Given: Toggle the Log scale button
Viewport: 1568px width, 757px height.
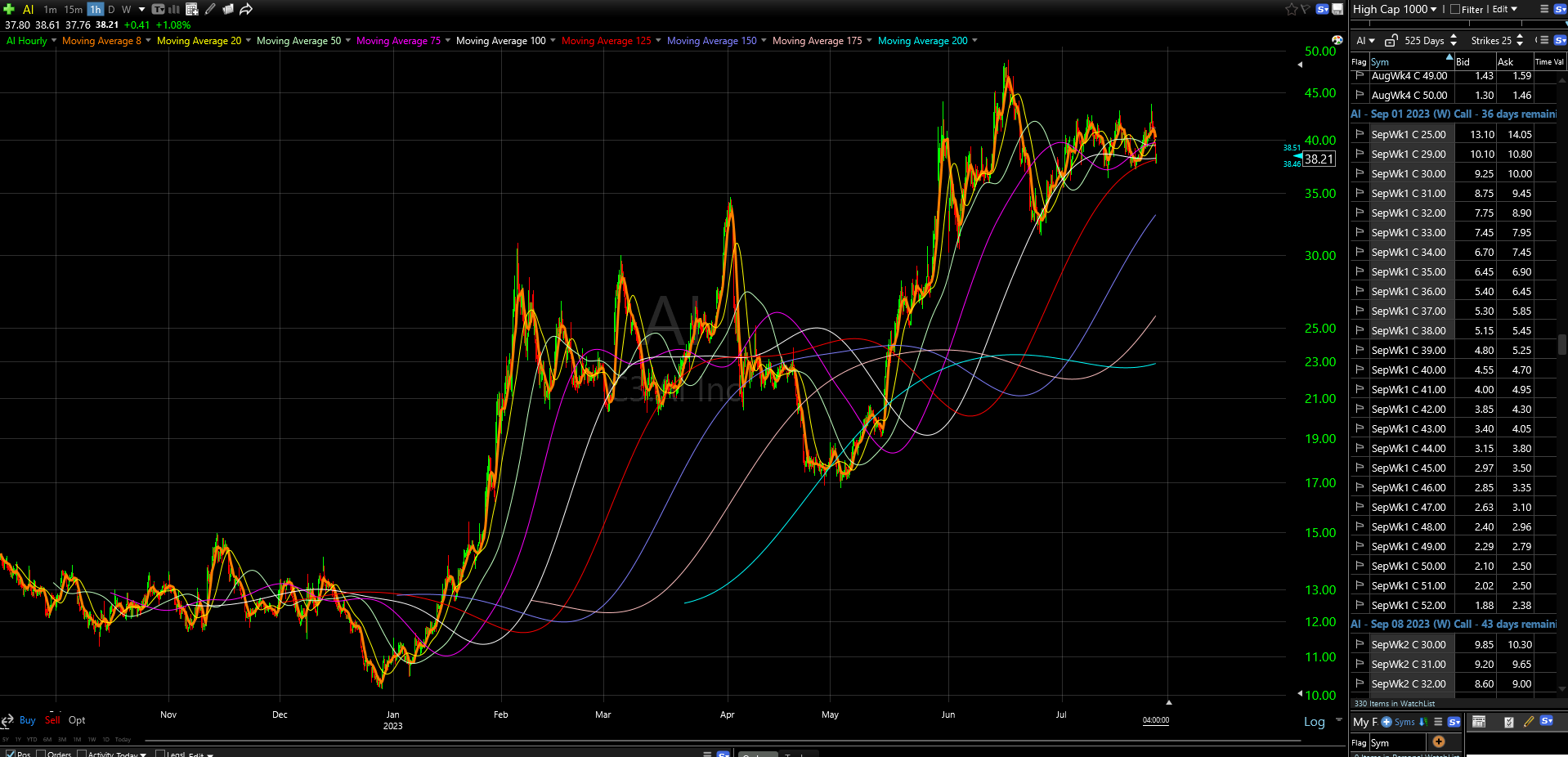Looking at the screenshot, I should pos(1315,722).
